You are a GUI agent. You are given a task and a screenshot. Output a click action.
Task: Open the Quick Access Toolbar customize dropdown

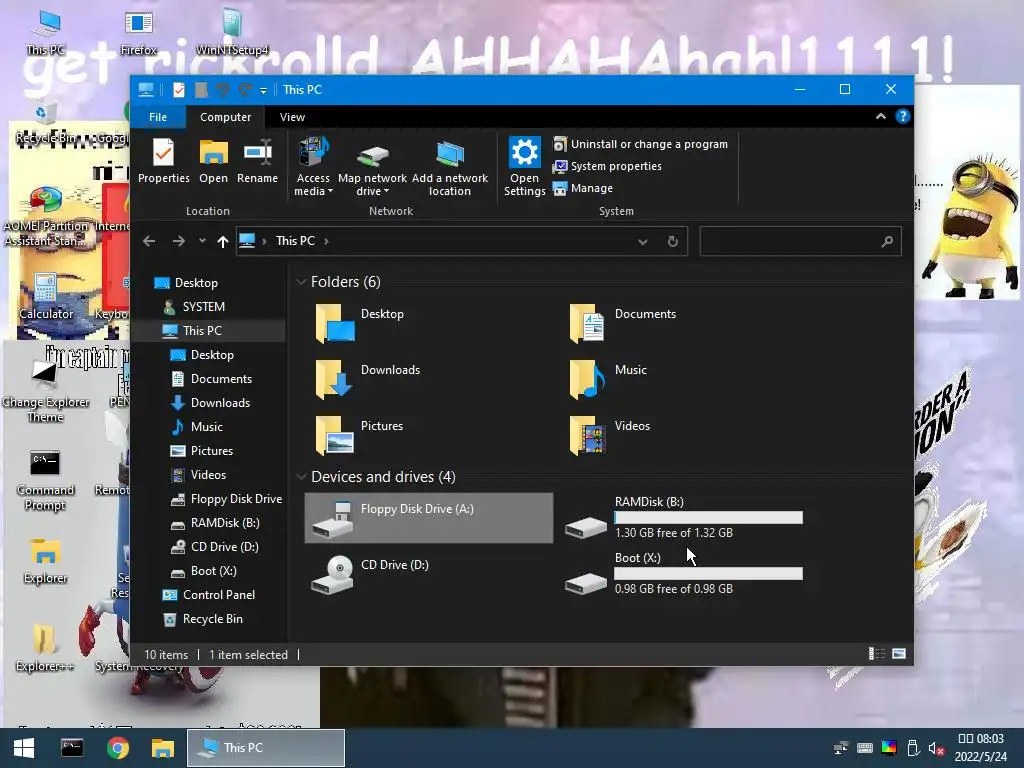coord(263,91)
